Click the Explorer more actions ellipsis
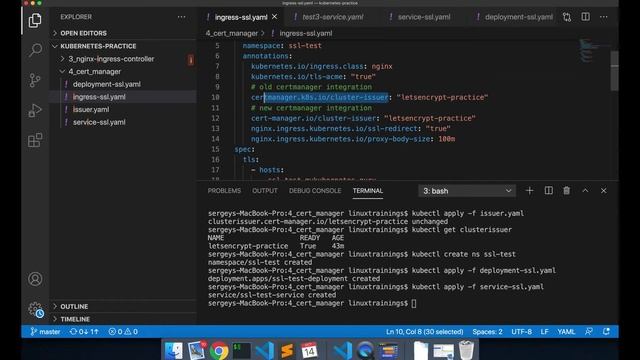640x360 pixels. tap(182, 17)
